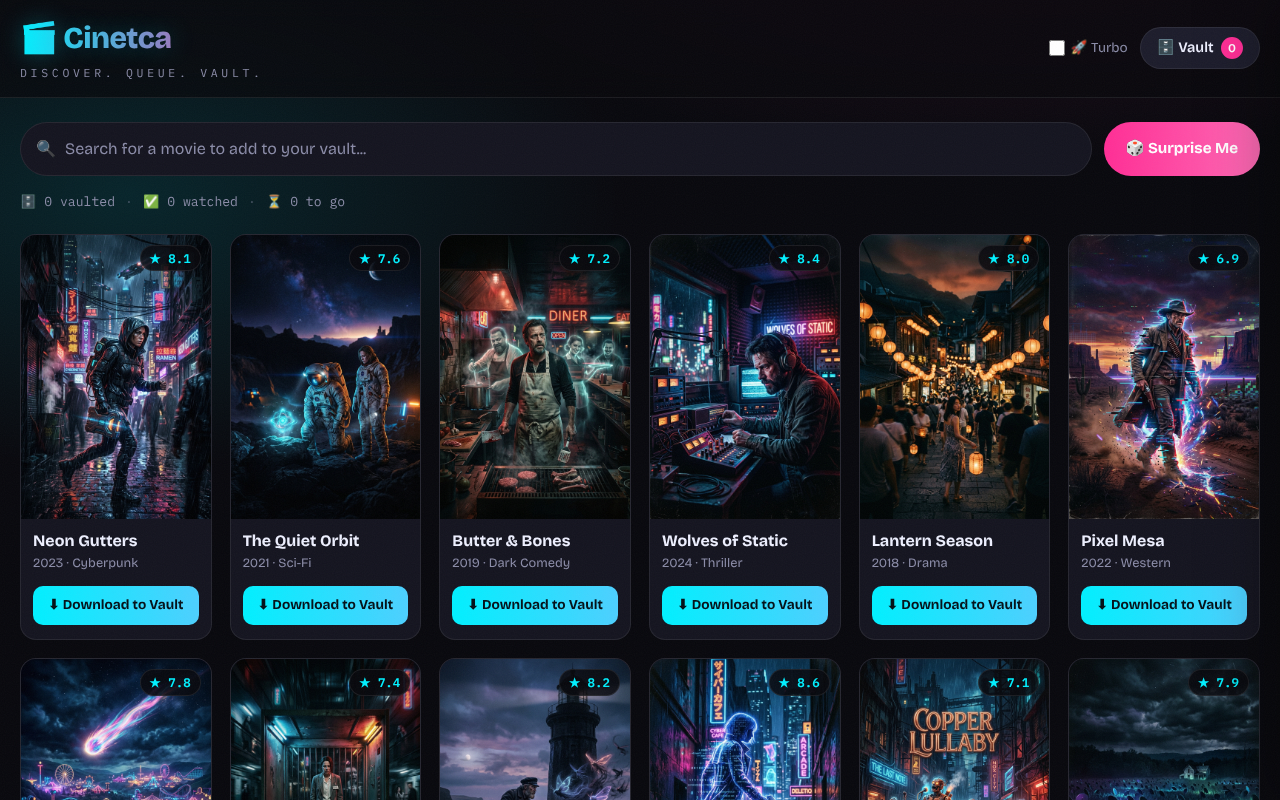Click the 7.9 star rating badge
Image resolution: width=1280 pixels, height=800 pixels.
1218,683
